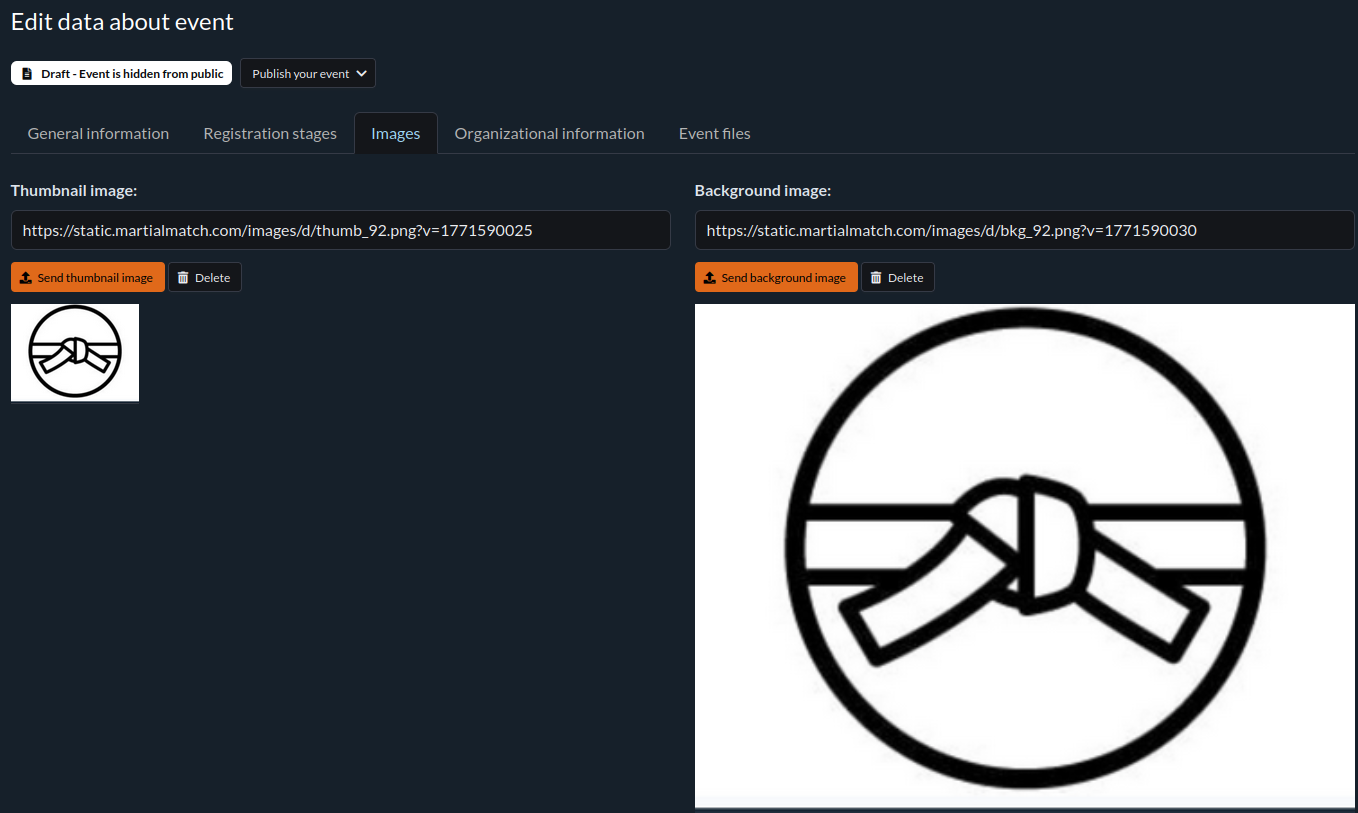Focus the thumbnail image URL field
The height and width of the screenshot is (813, 1358).
point(340,230)
